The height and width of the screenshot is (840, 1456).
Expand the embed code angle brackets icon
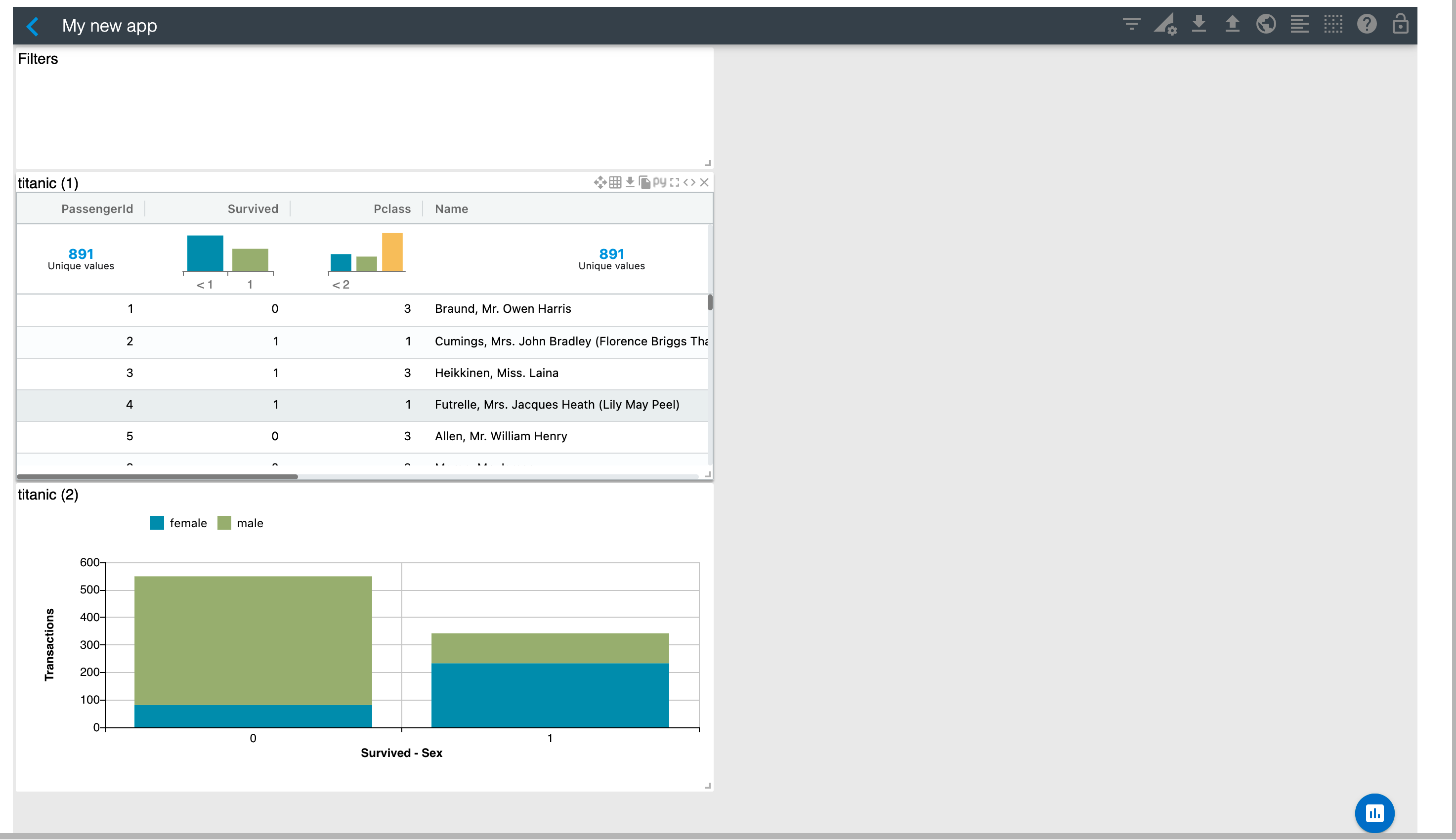pyautogui.click(x=689, y=182)
